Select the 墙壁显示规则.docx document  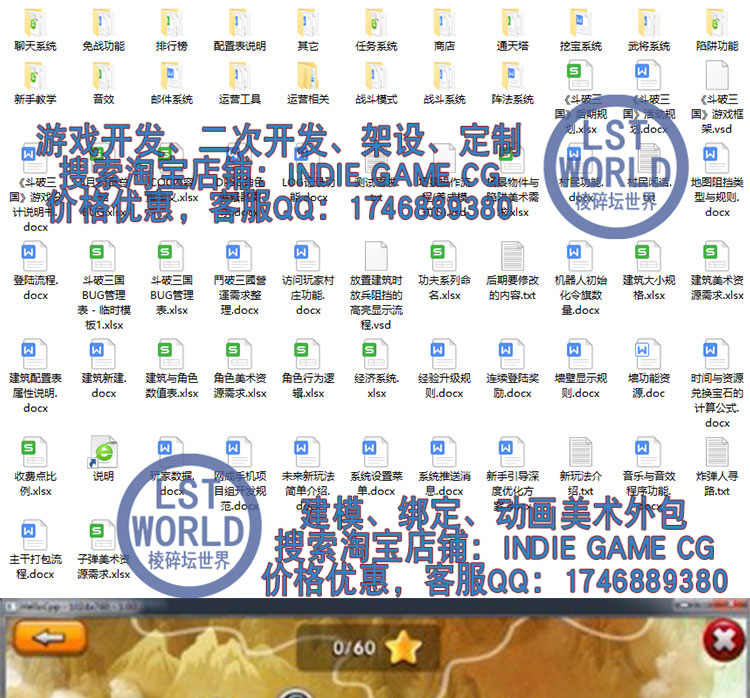pos(581,369)
